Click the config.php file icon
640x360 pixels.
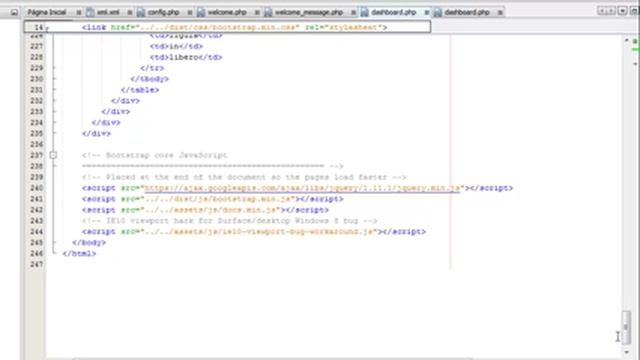coord(141,12)
